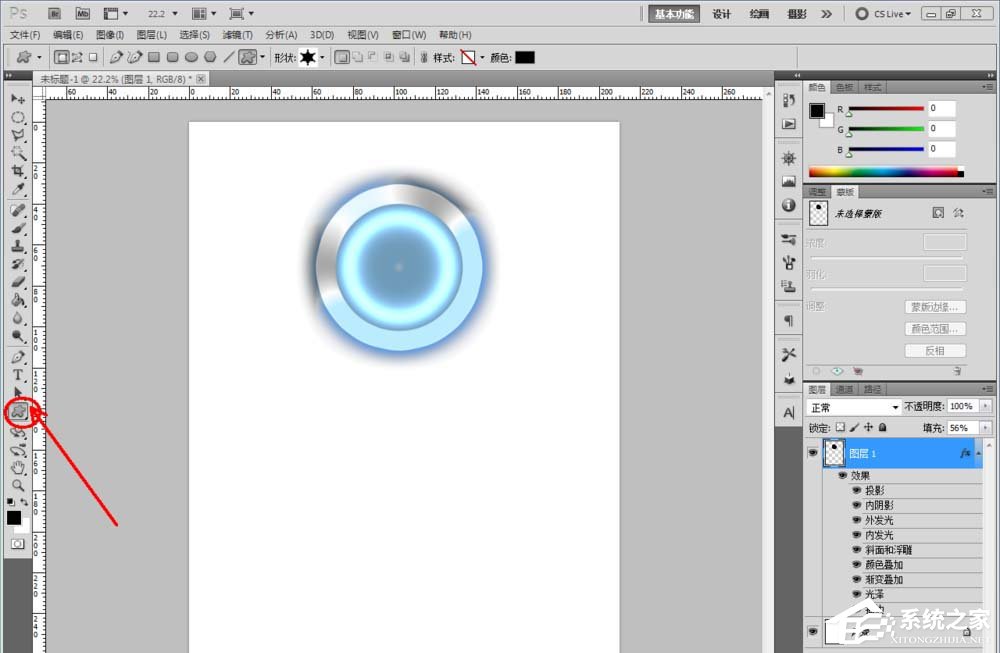Screen dimensions: 1000x653
Task: Open the 滤镜(T) menu
Action: 236,35
